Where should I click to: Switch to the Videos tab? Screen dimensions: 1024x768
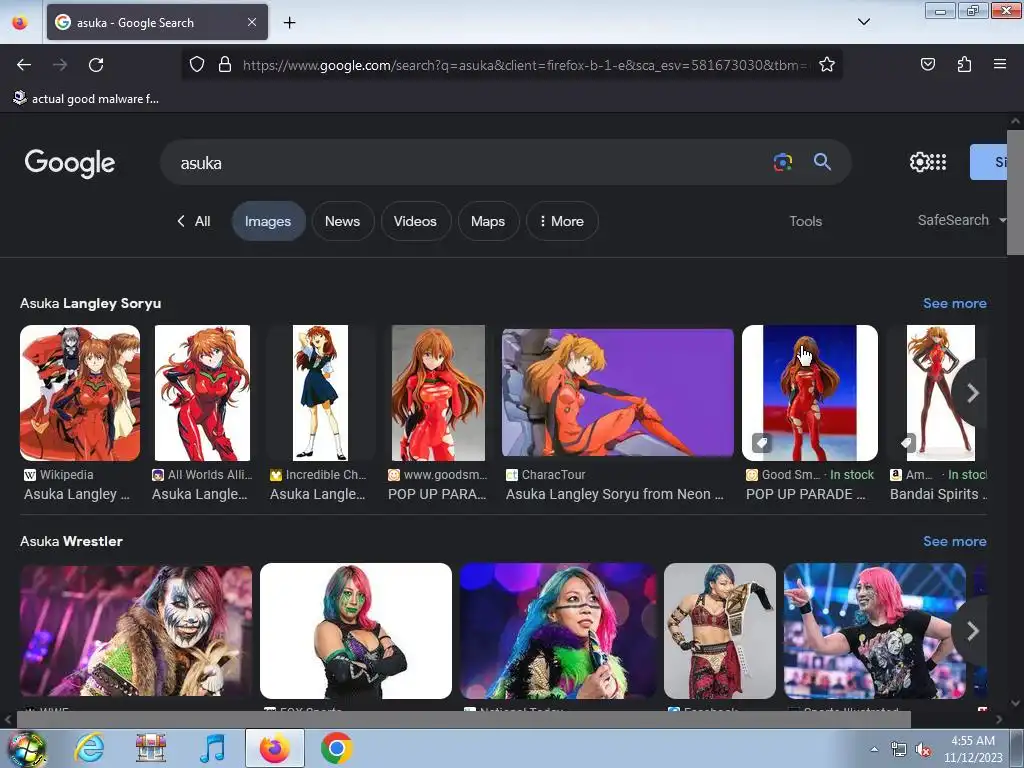pyautogui.click(x=415, y=221)
